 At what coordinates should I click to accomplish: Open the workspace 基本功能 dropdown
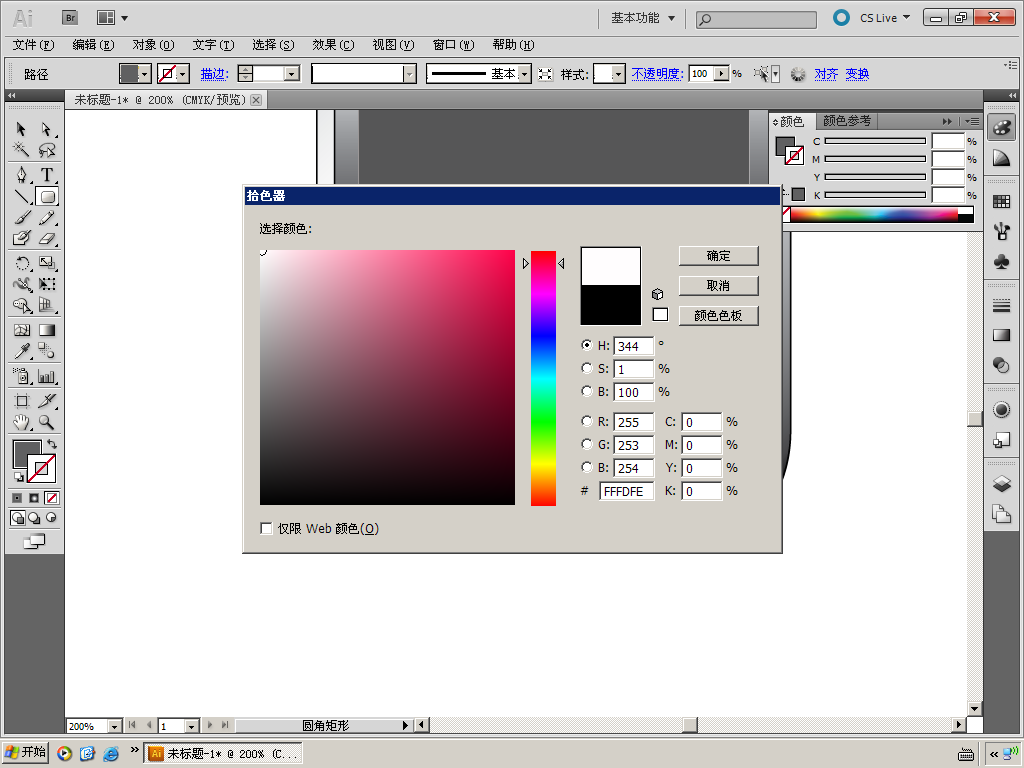coord(643,18)
